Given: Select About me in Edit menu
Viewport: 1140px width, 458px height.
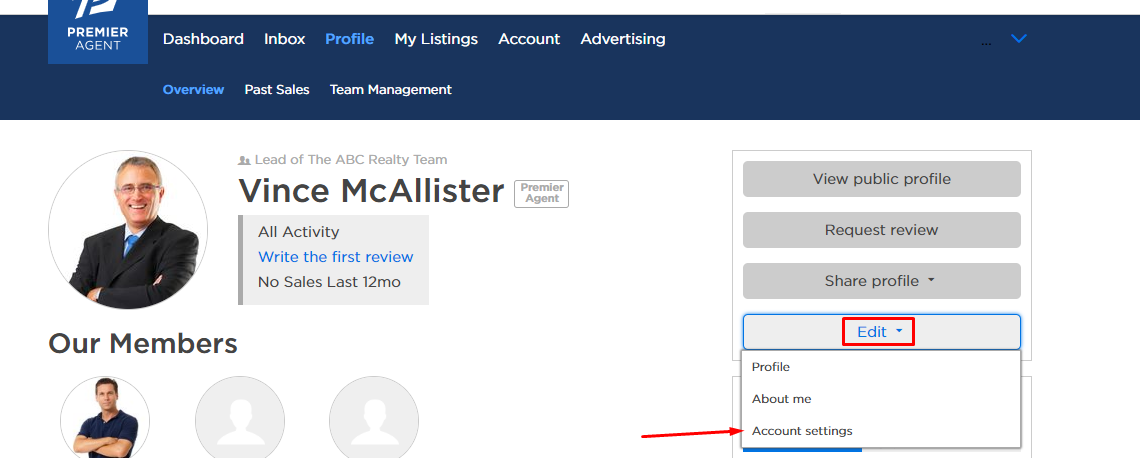Looking at the screenshot, I should tap(781, 399).
